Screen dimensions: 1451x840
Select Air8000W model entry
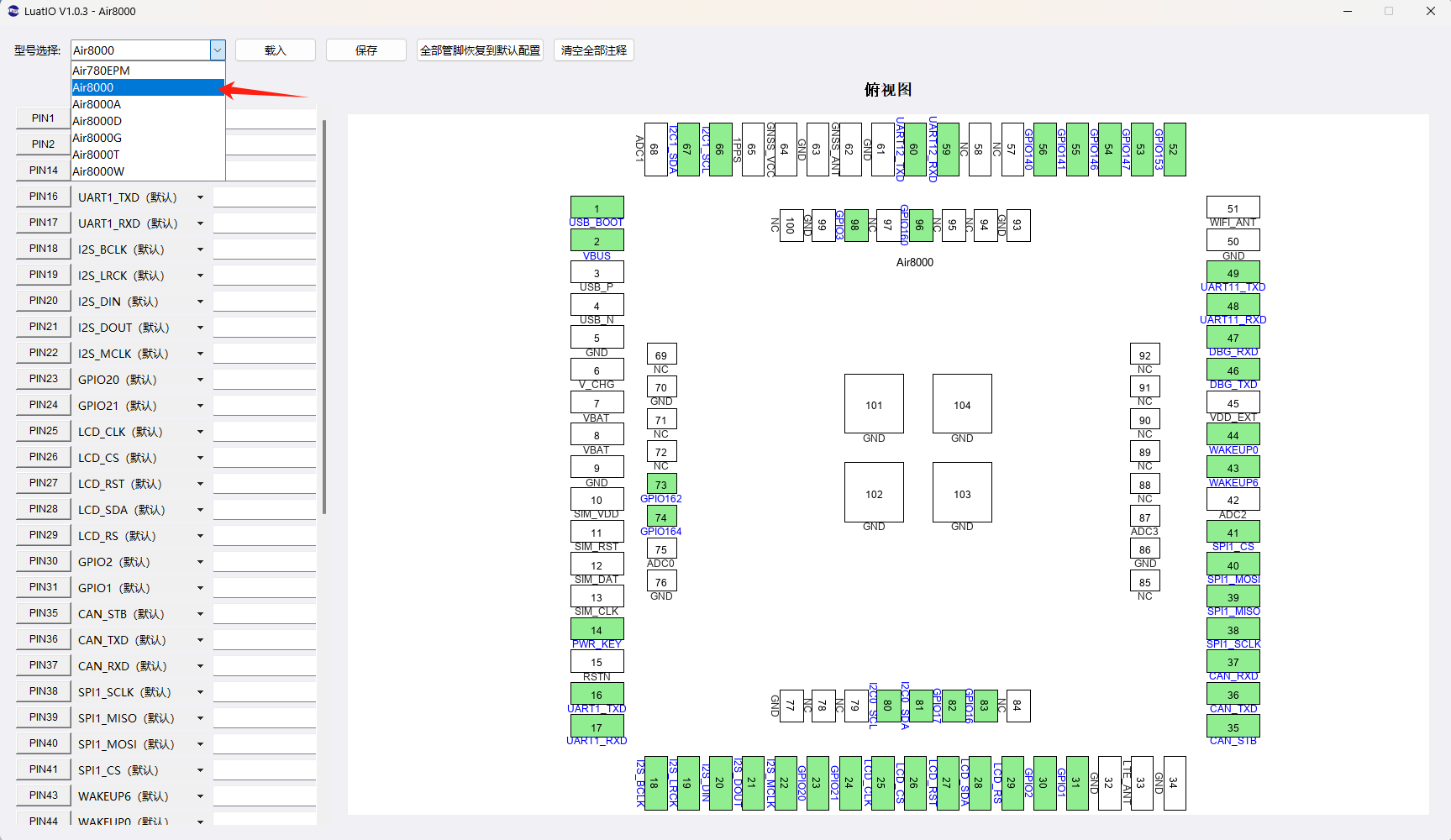pos(148,171)
